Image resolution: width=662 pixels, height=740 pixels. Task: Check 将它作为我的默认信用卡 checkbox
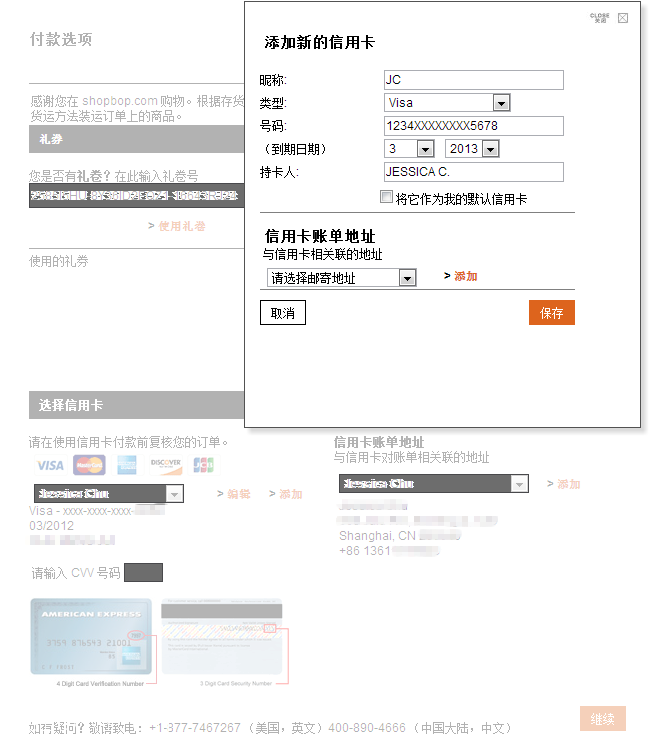click(x=386, y=197)
